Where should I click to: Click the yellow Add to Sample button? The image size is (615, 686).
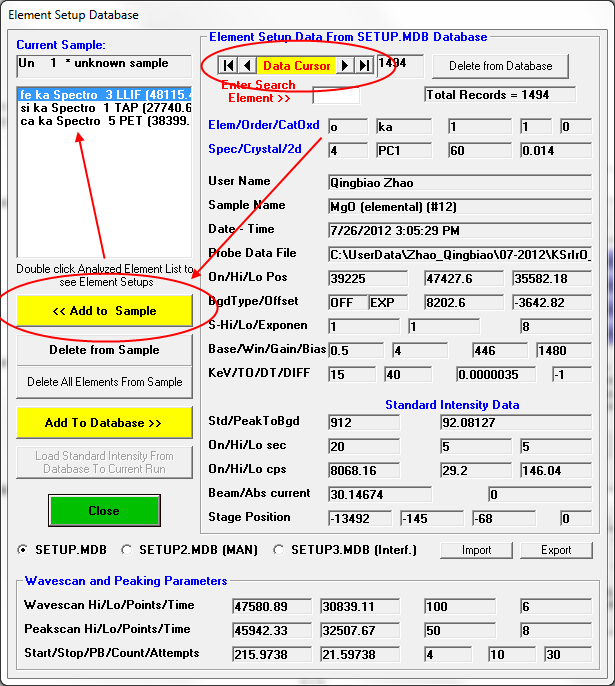pos(104,311)
